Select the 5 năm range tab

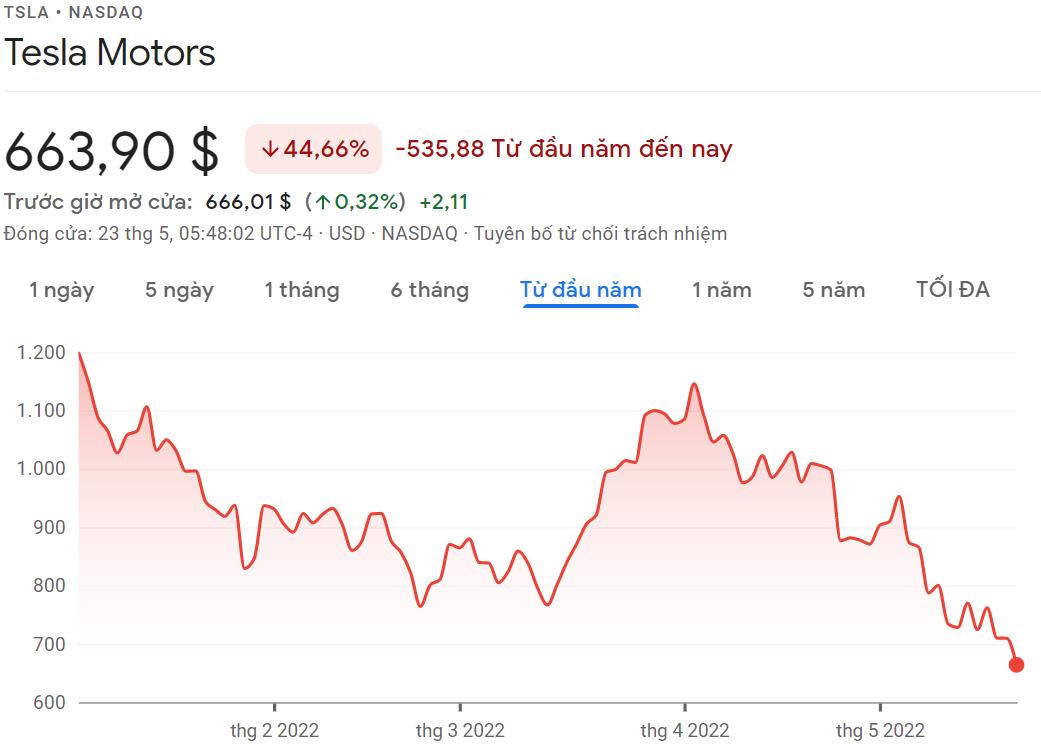click(x=833, y=290)
